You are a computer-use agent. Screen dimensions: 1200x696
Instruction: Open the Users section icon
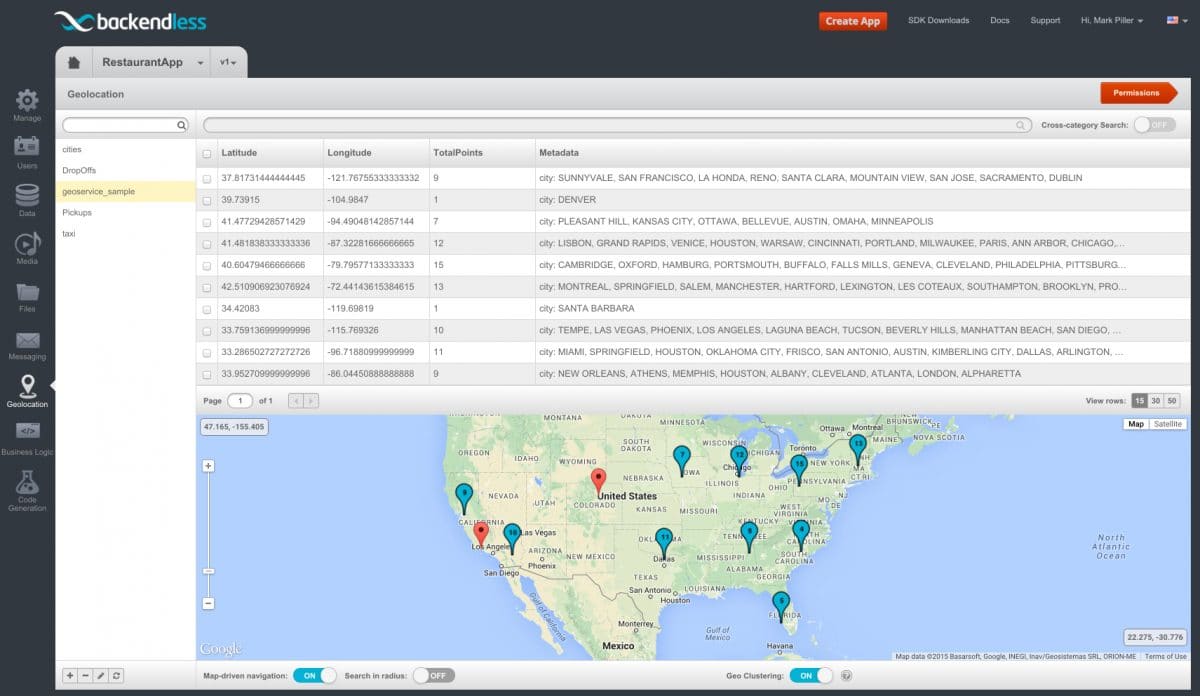(x=27, y=147)
